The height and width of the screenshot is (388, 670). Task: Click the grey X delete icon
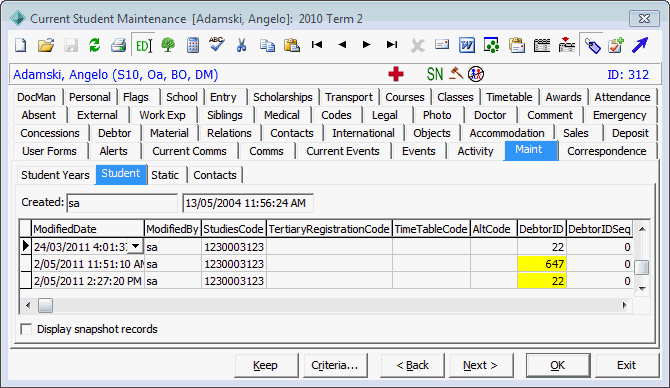[417, 45]
